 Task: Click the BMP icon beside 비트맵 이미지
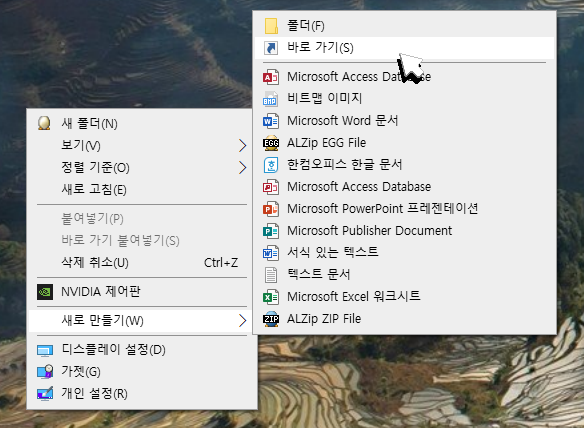[x=270, y=99]
